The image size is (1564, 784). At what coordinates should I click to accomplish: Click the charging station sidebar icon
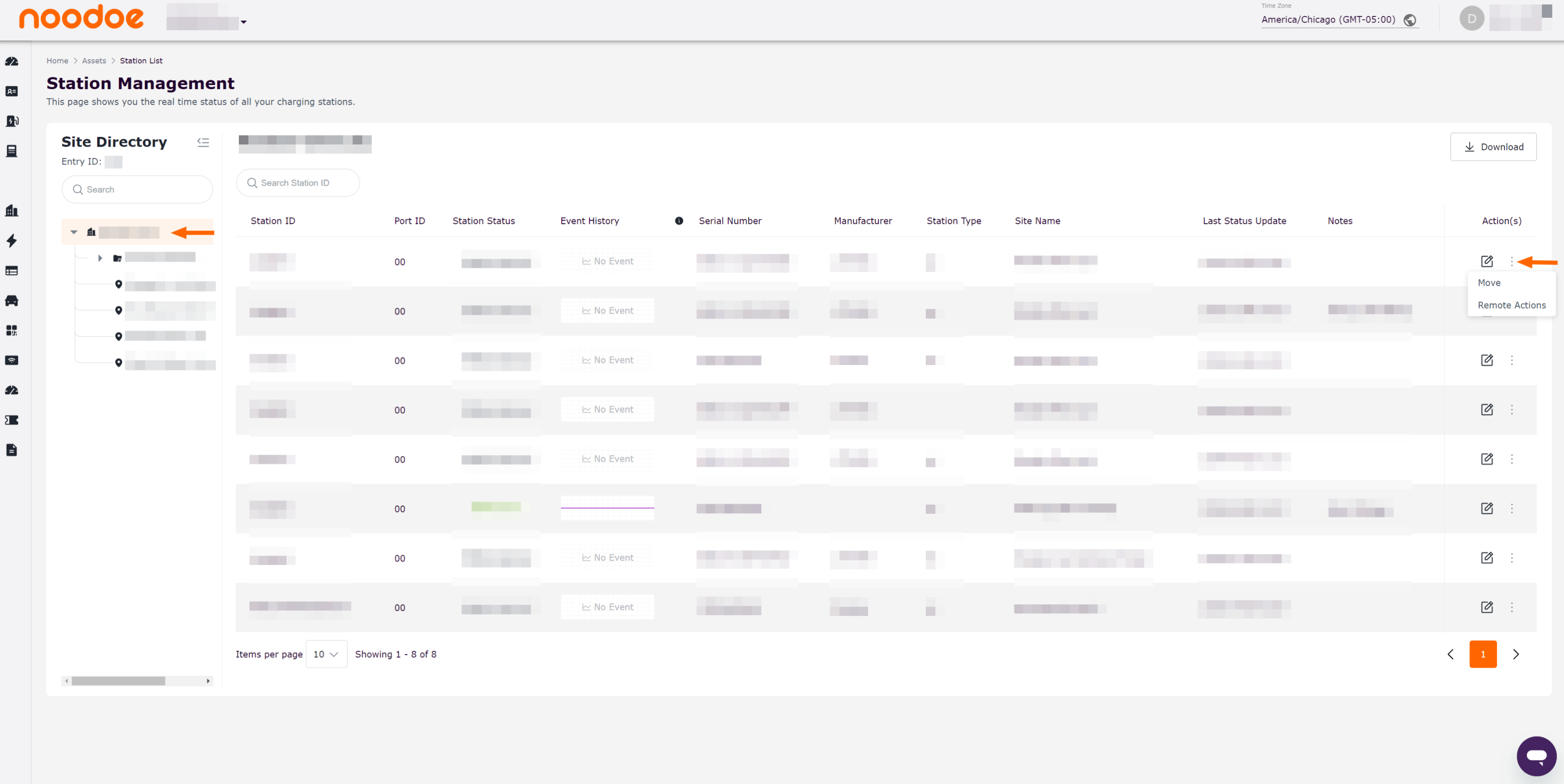tap(12, 121)
